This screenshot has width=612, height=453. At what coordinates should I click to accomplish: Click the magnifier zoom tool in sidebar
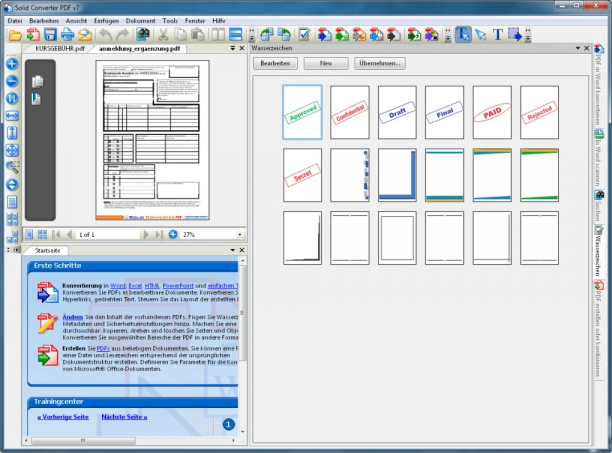tap(12, 167)
